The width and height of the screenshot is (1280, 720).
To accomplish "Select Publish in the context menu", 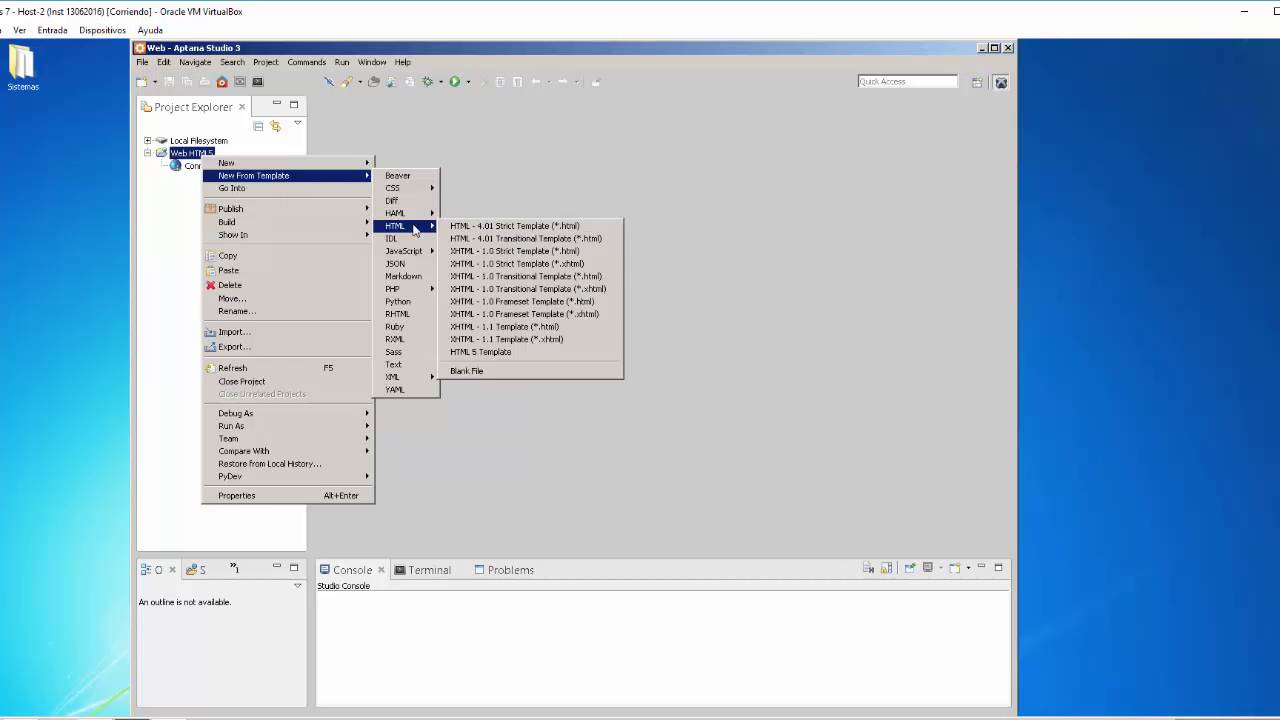I will [288, 209].
